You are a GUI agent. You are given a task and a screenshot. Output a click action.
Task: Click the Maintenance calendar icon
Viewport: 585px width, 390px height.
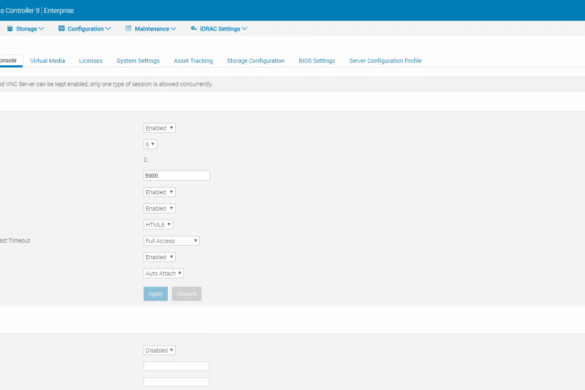point(128,29)
